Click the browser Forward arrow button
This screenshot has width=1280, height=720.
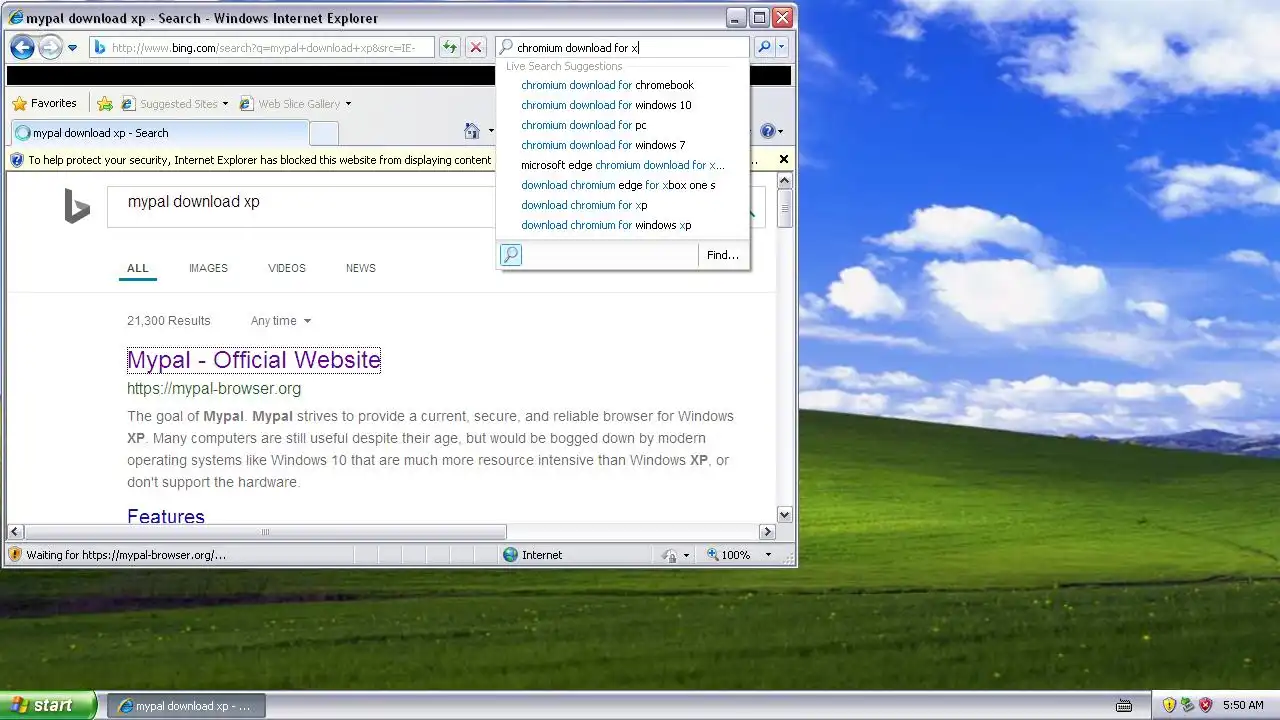click(50, 47)
